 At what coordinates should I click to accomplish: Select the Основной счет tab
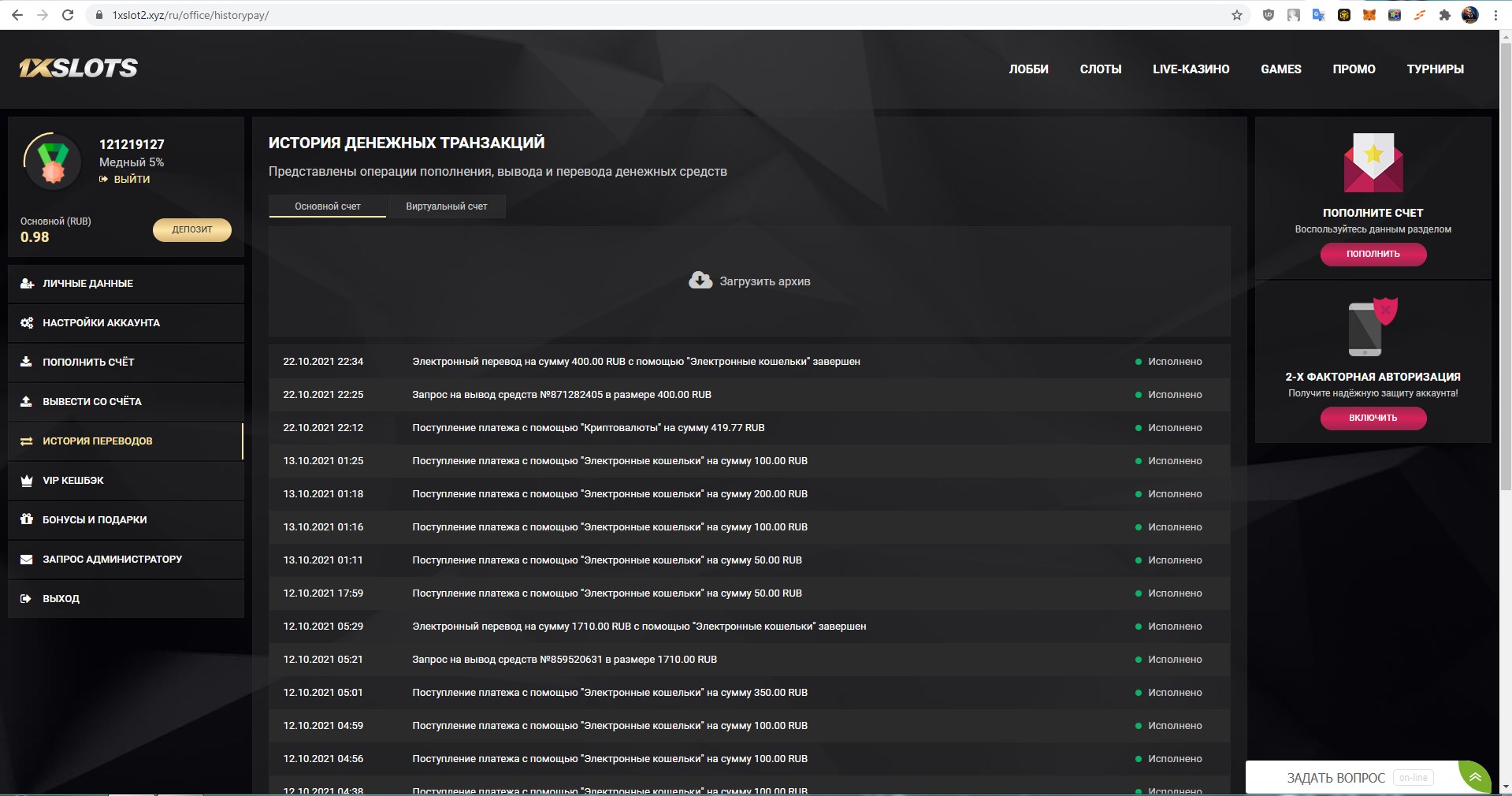(x=328, y=206)
